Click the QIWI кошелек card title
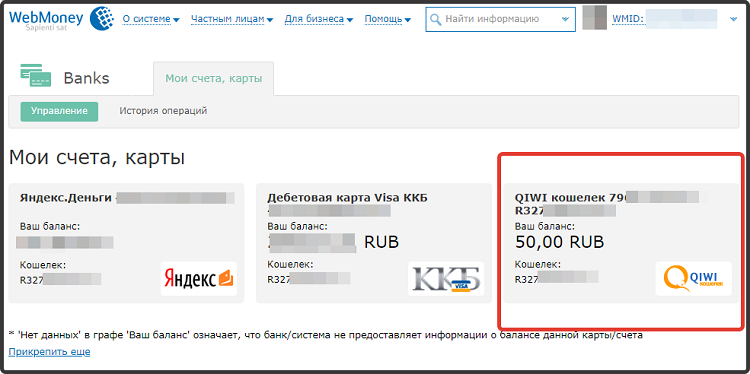Screen dimensions: 750x374 pos(570,197)
